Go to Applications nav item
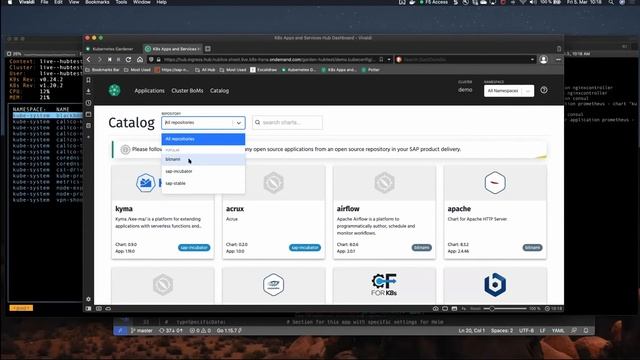The height and width of the screenshot is (360, 640). click(x=149, y=91)
